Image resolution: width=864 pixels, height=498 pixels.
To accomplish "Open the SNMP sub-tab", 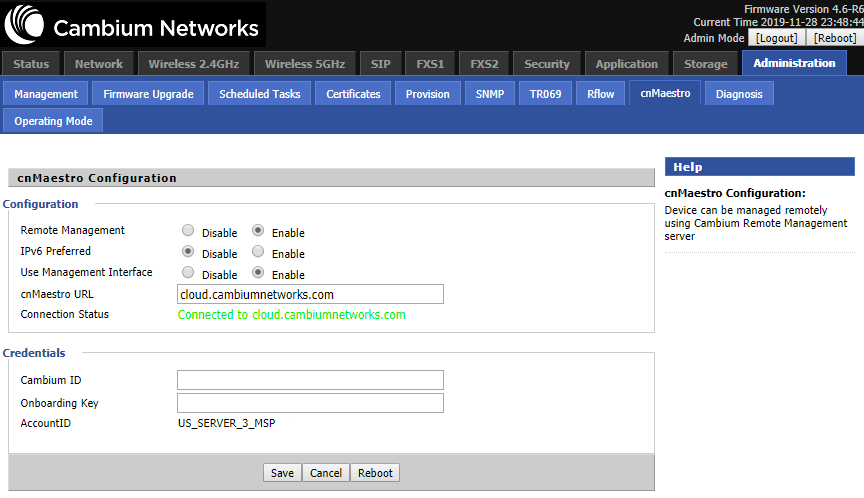I will click(x=490, y=94).
